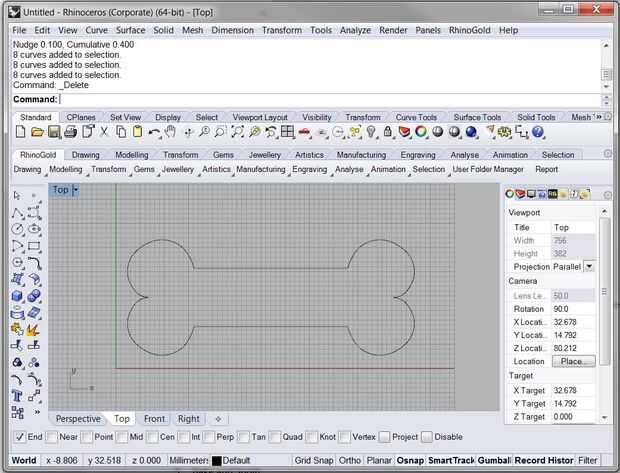Open the four-viewport layout icon

(287, 132)
